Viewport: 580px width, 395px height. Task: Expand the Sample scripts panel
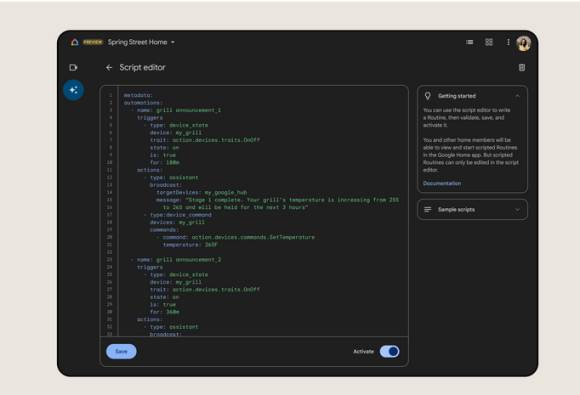[x=517, y=210]
